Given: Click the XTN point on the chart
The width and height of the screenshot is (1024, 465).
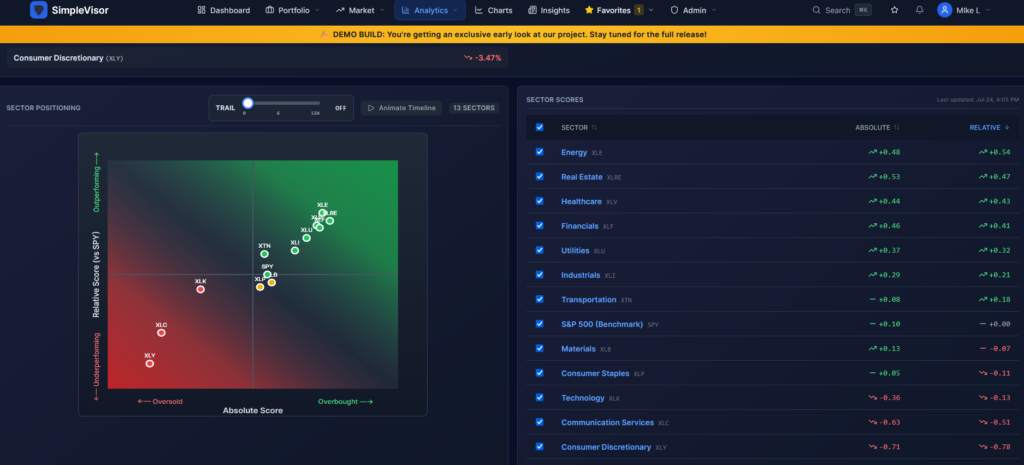Looking at the screenshot, I should (x=264, y=253).
